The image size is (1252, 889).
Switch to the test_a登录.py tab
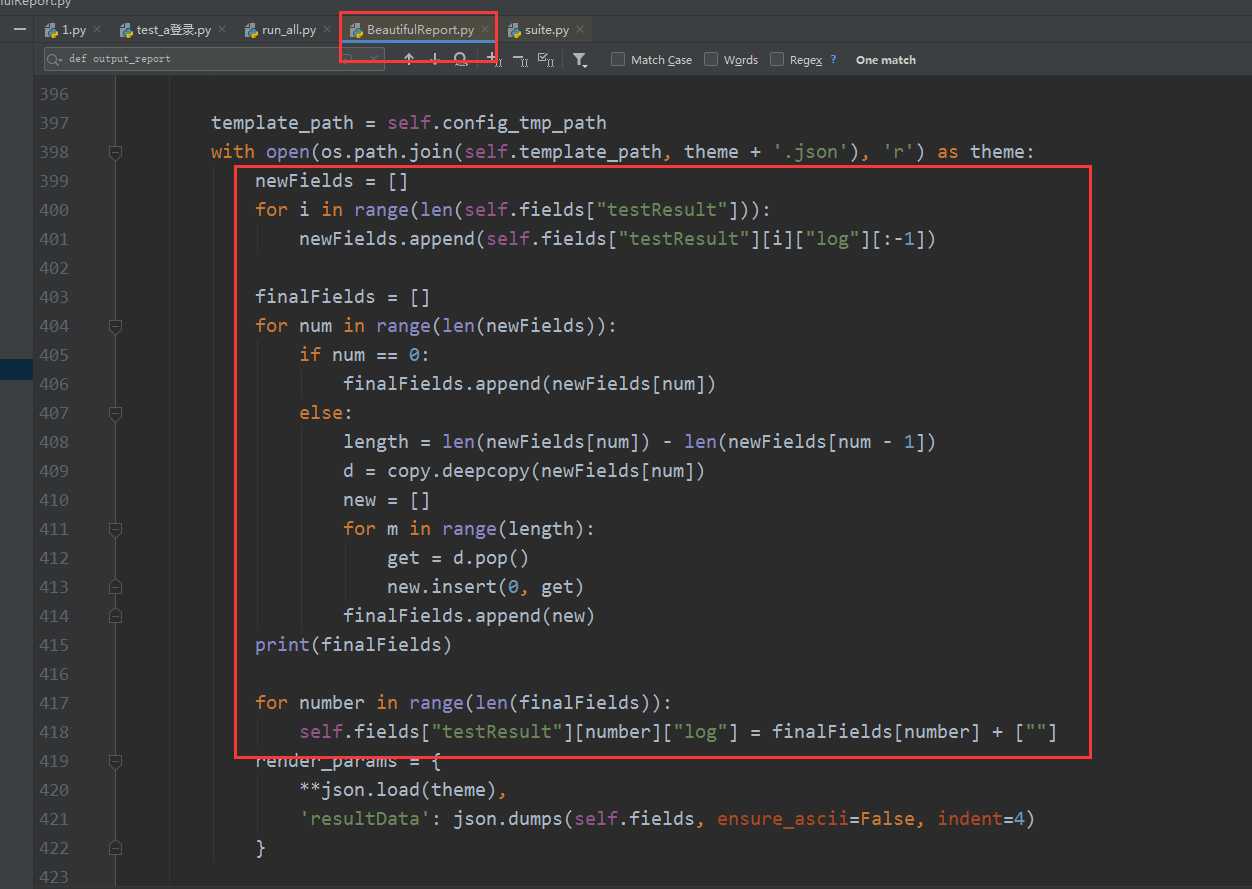click(172, 29)
